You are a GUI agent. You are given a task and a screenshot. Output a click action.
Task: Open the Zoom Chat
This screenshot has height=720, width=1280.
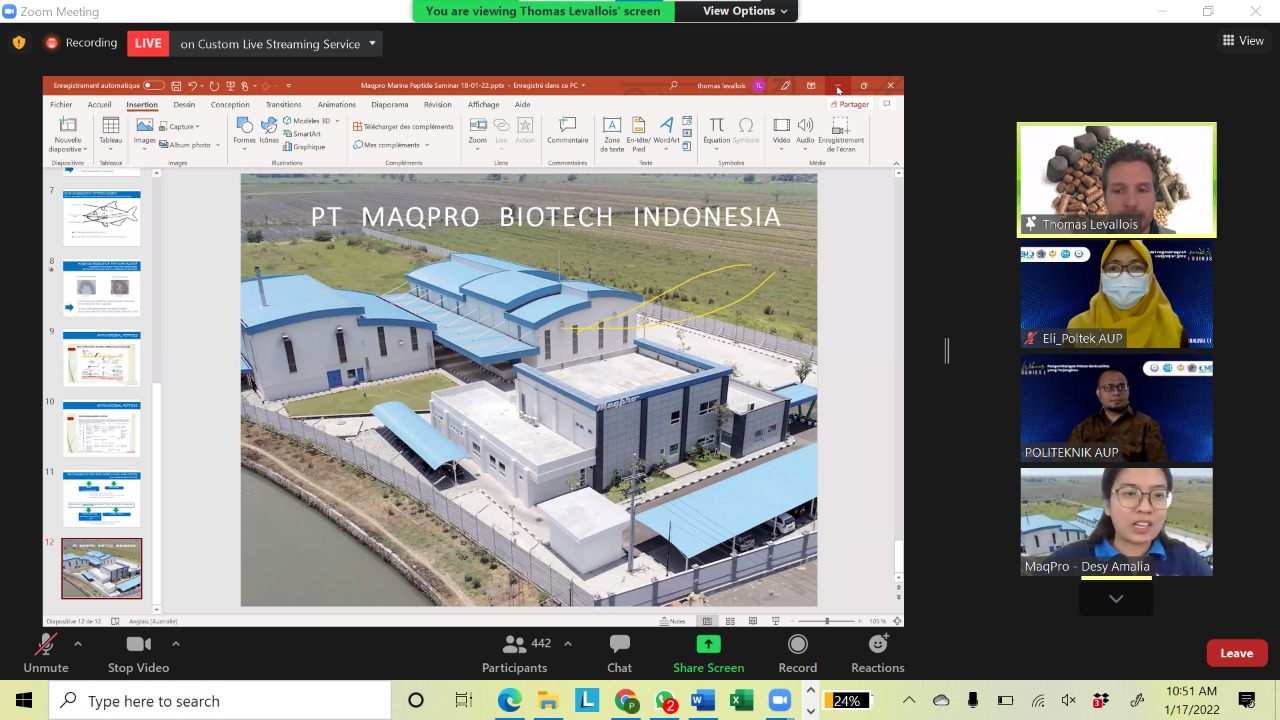point(619,654)
